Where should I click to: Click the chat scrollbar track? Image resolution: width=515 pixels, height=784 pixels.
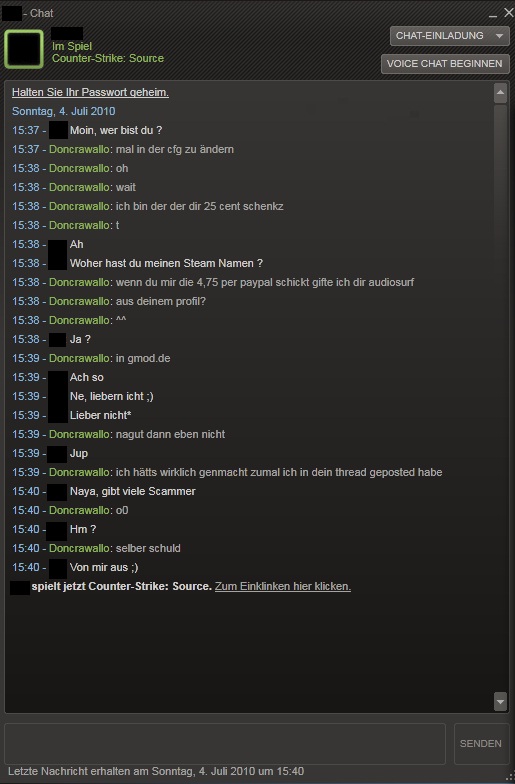[500, 398]
